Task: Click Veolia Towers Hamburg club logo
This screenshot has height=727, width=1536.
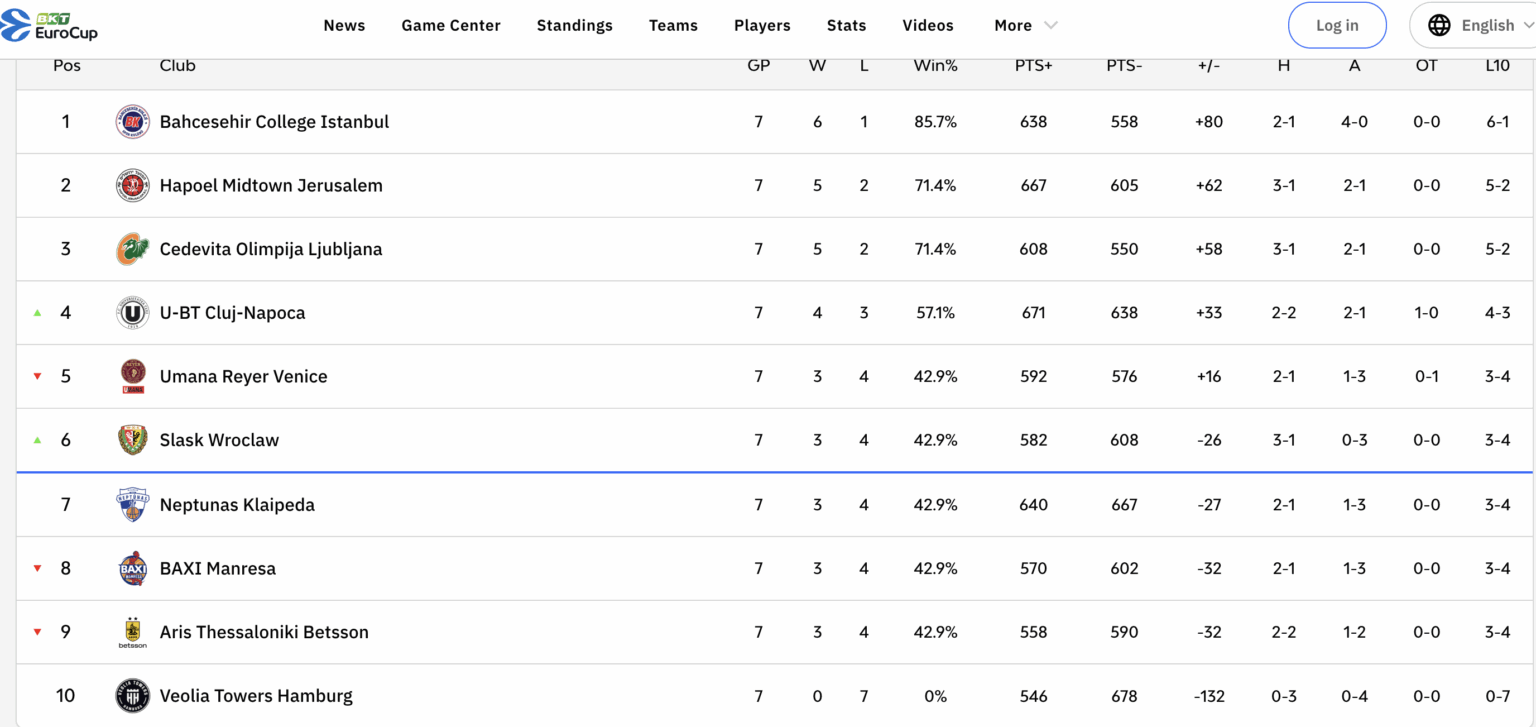Action: pyautogui.click(x=132, y=696)
